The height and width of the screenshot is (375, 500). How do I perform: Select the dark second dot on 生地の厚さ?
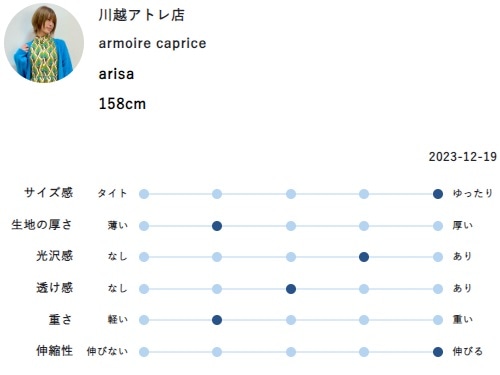217,226
